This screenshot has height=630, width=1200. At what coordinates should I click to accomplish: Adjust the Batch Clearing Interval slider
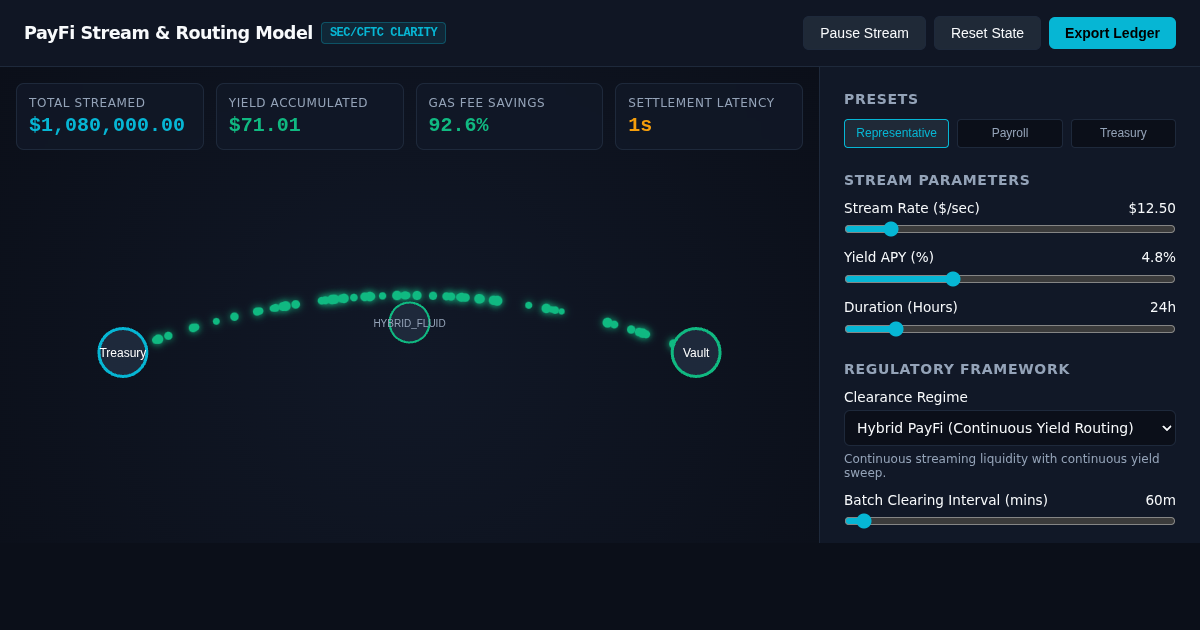point(1010,521)
